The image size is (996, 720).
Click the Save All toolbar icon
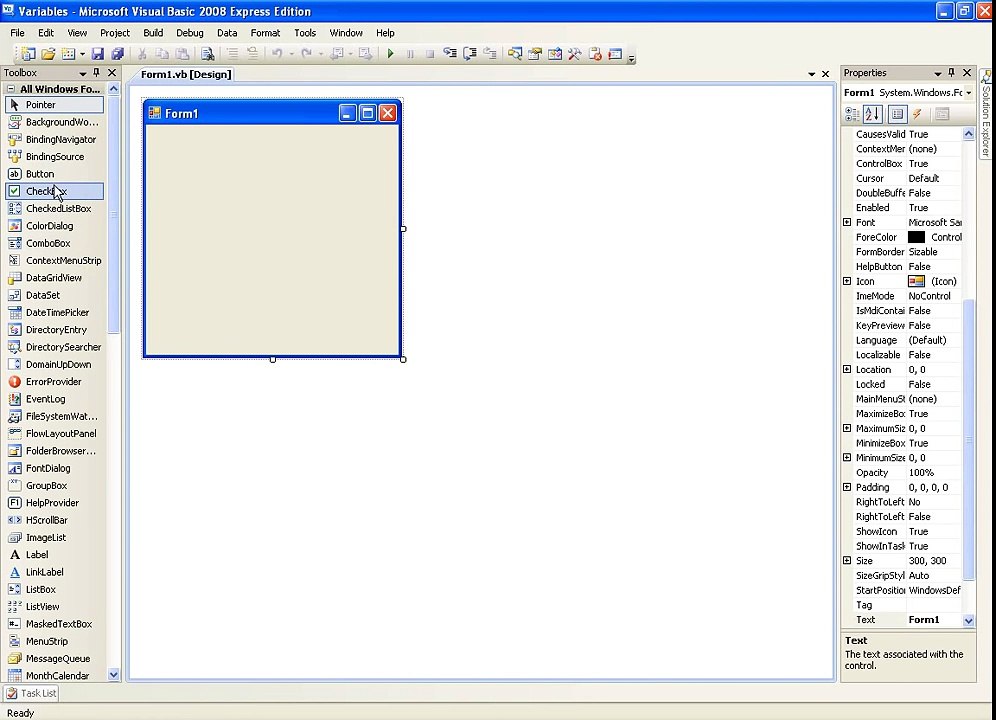(x=118, y=54)
